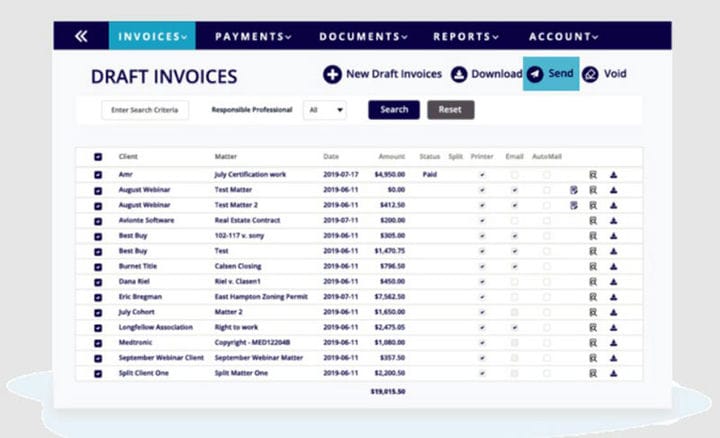Toggle Printer checkbox for Amr row
Screen dimensions: 720x438
click(x=482, y=175)
